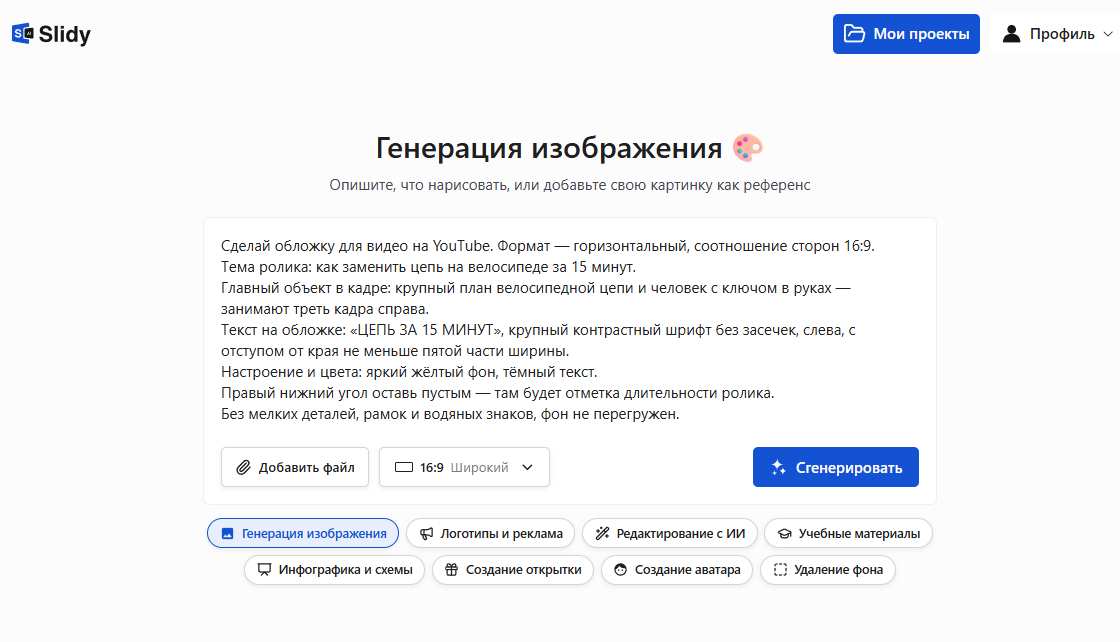Image resolution: width=1120 pixels, height=642 pixels.
Task: Click prompt line Тема ролика
Action: coord(429,267)
